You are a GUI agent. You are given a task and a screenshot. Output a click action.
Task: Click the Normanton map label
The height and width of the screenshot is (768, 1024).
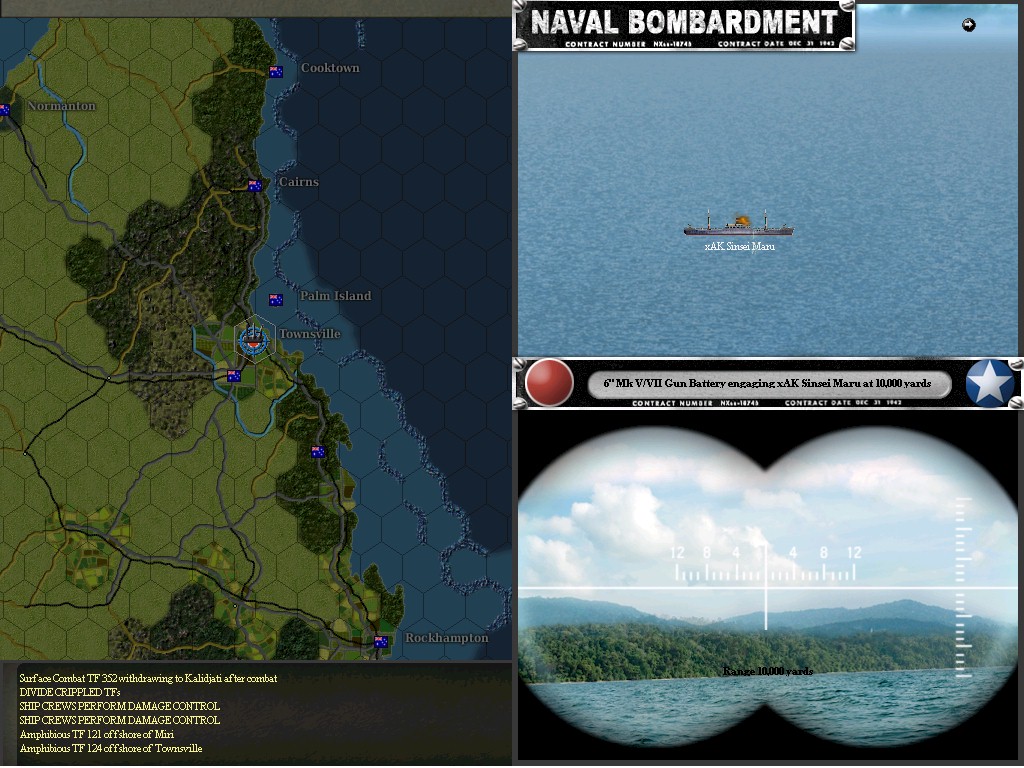(61, 106)
